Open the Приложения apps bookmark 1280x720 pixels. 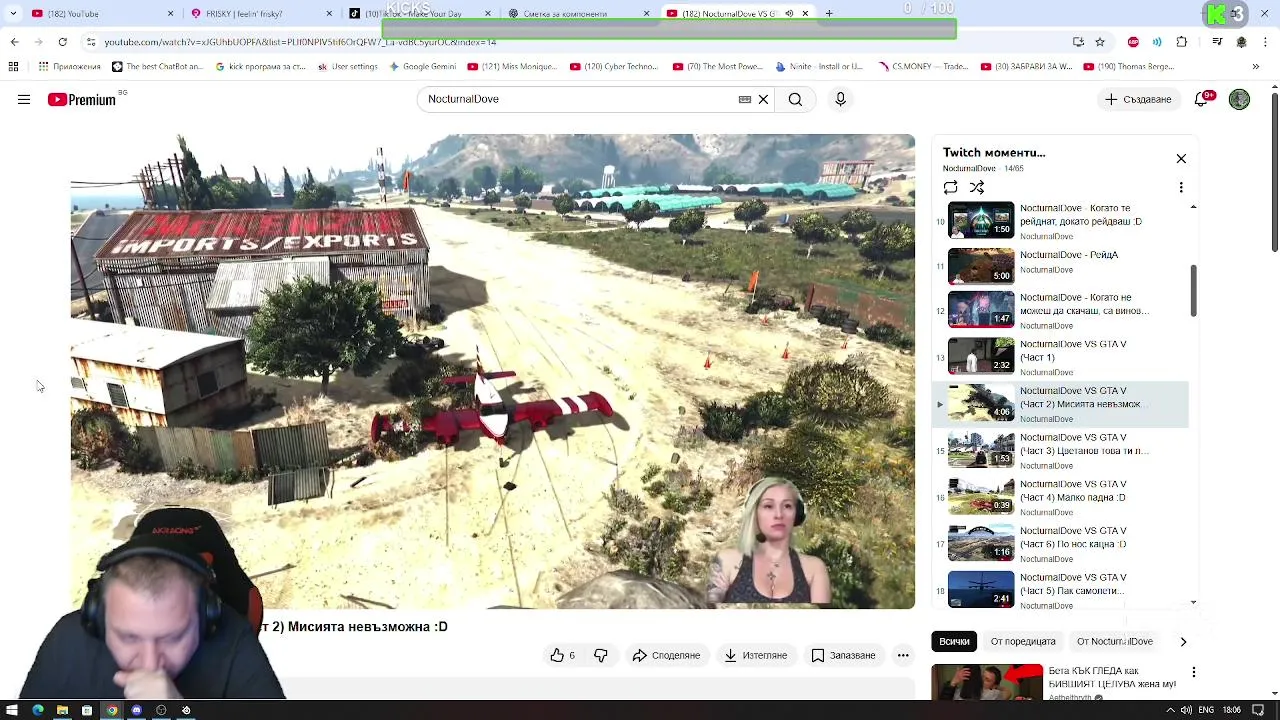coord(70,67)
